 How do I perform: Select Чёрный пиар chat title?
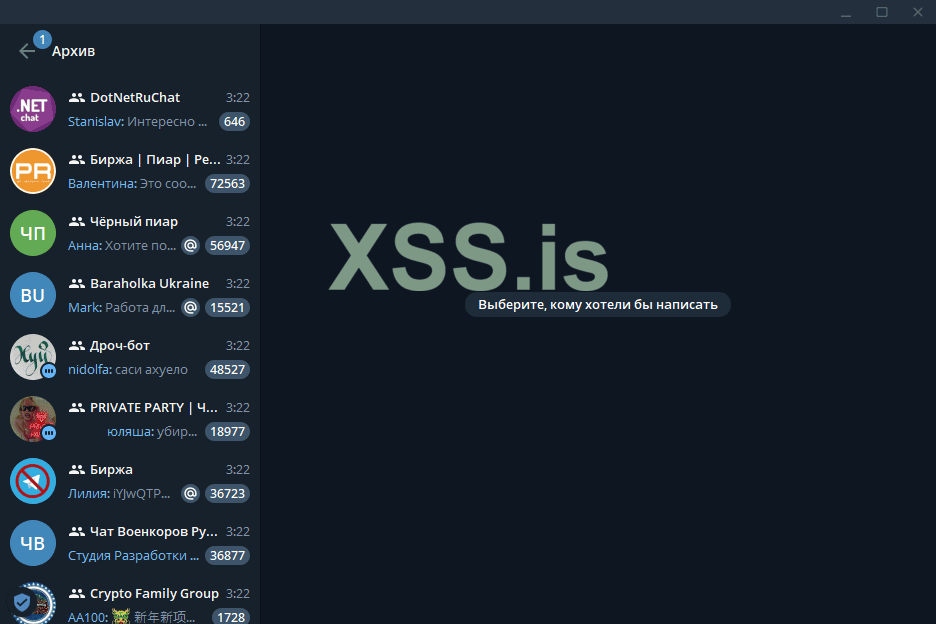tap(134, 222)
